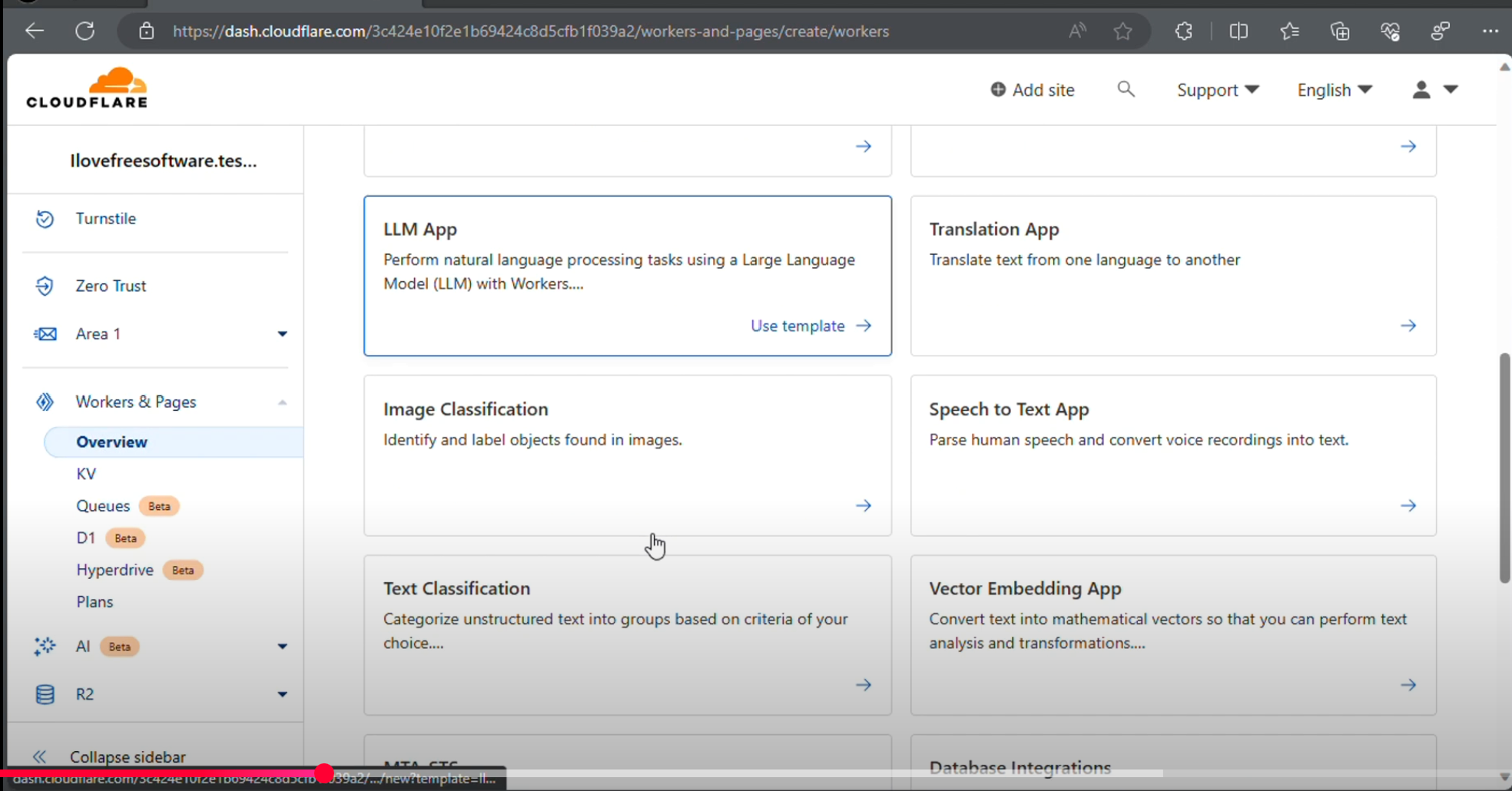Click the R2 database icon
This screenshot has width=1512, height=791.
tap(45, 695)
